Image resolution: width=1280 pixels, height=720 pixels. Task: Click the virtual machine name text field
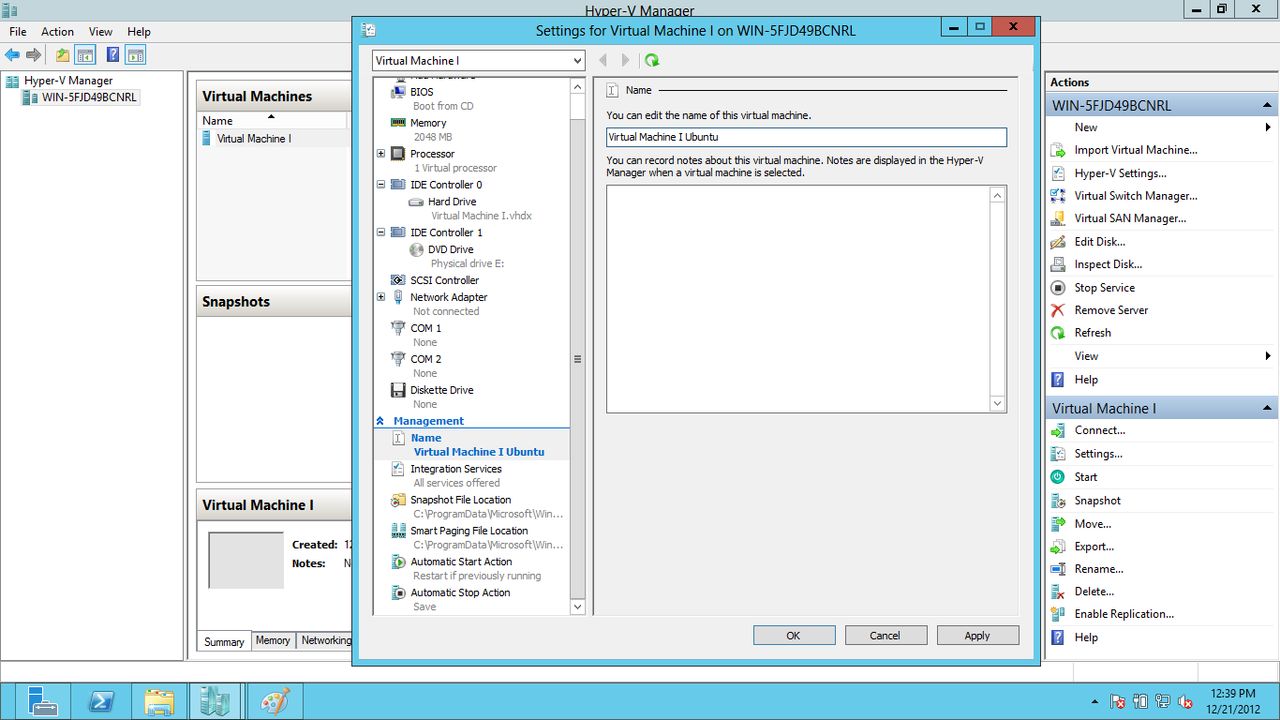pyautogui.click(x=806, y=137)
